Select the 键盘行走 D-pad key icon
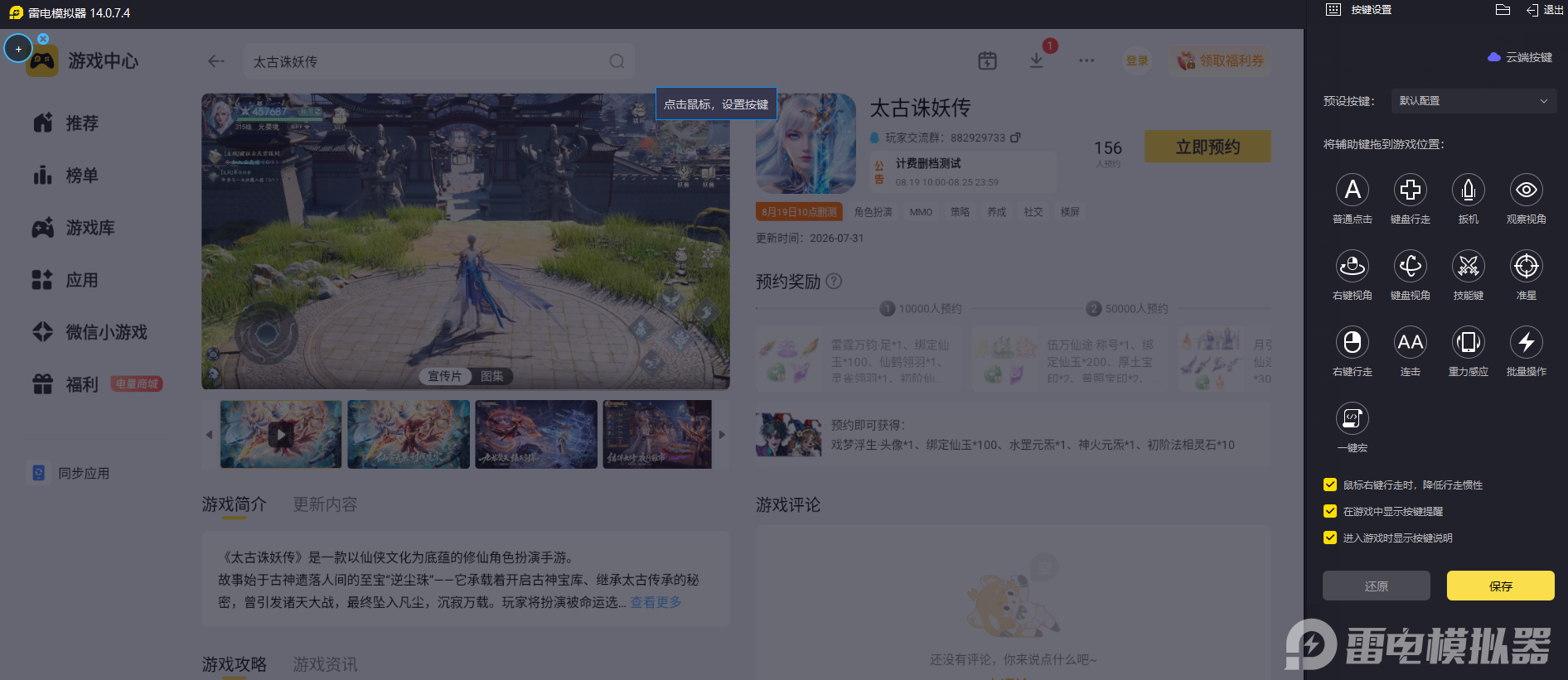The height and width of the screenshot is (680, 1568). point(1411,190)
